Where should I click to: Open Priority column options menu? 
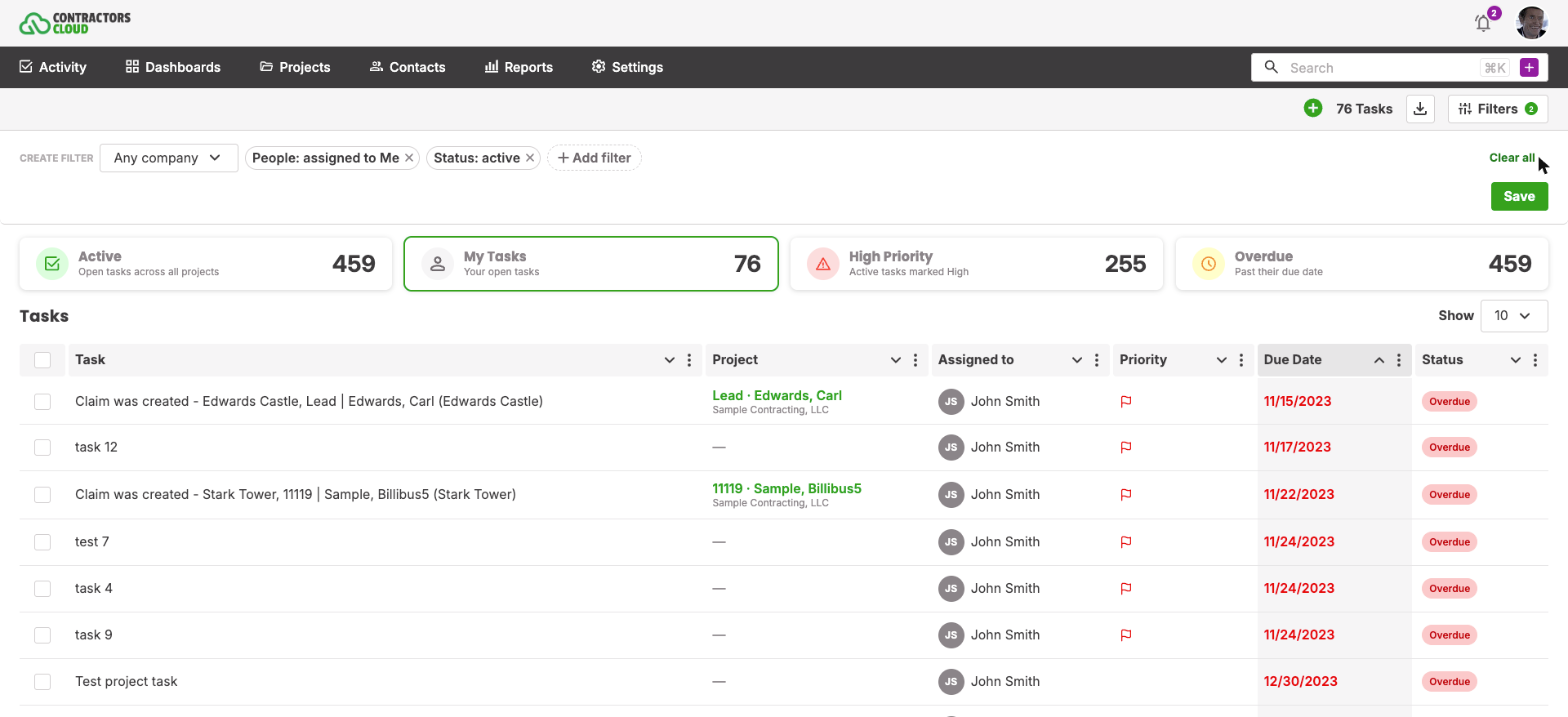point(1241,360)
